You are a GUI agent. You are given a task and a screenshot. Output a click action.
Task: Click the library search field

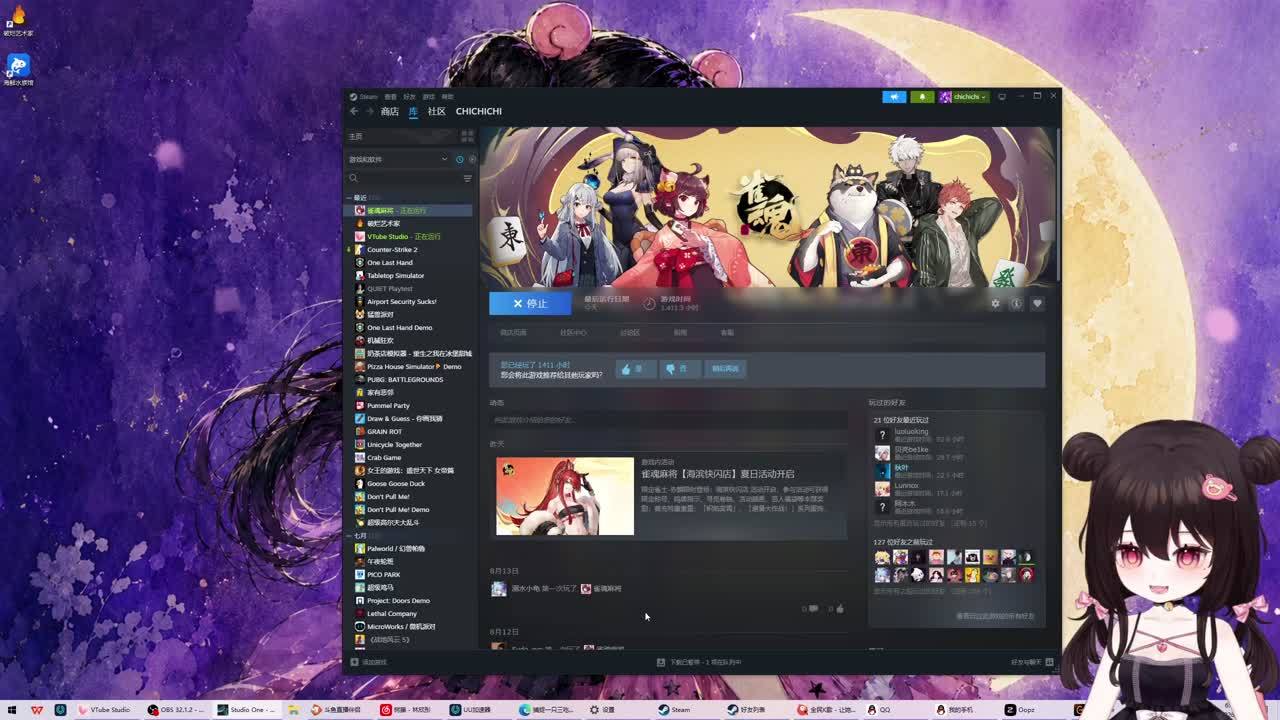pos(404,178)
